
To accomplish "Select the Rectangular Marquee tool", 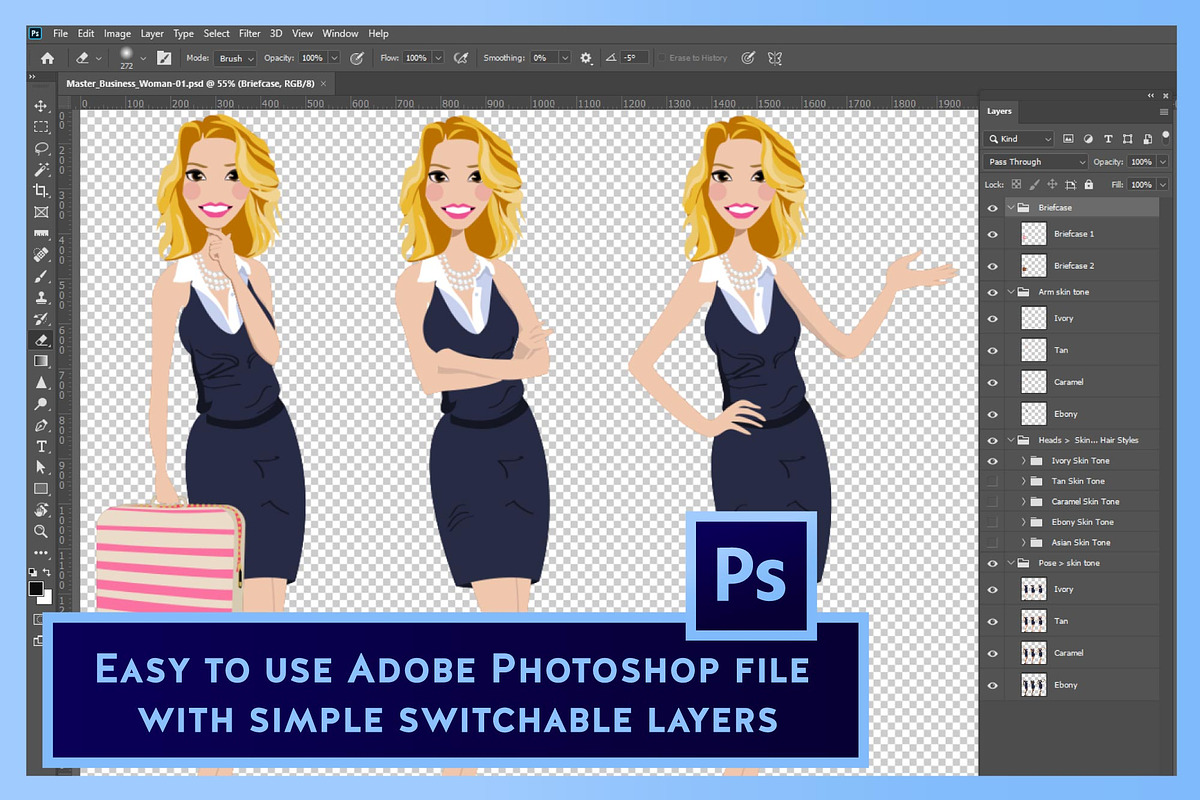I will [x=41, y=127].
